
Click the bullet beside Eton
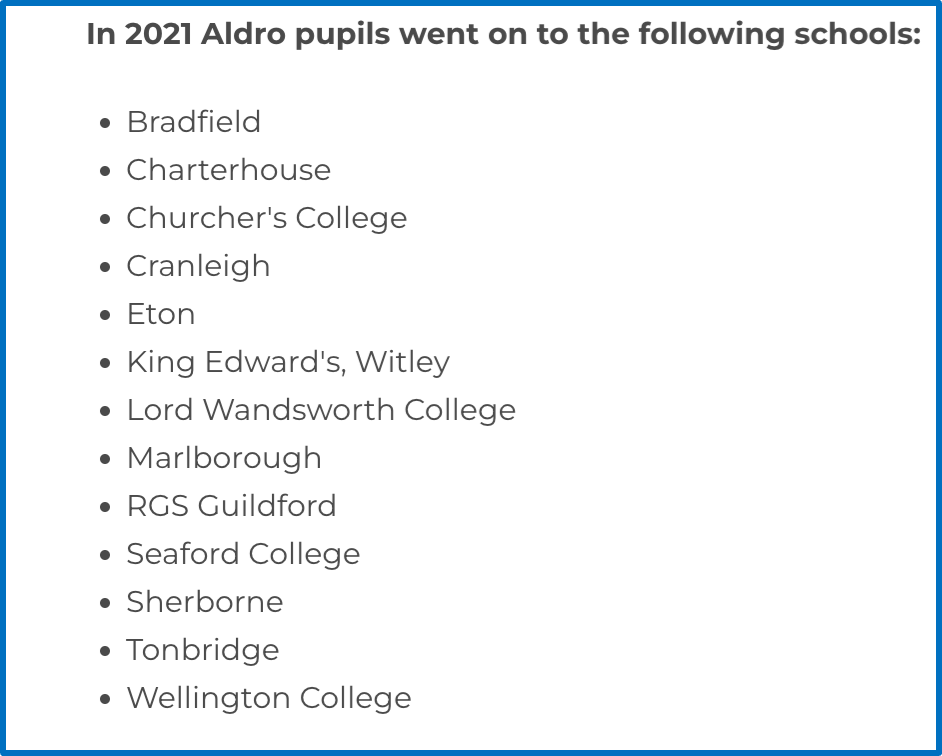[x=105, y=315]
